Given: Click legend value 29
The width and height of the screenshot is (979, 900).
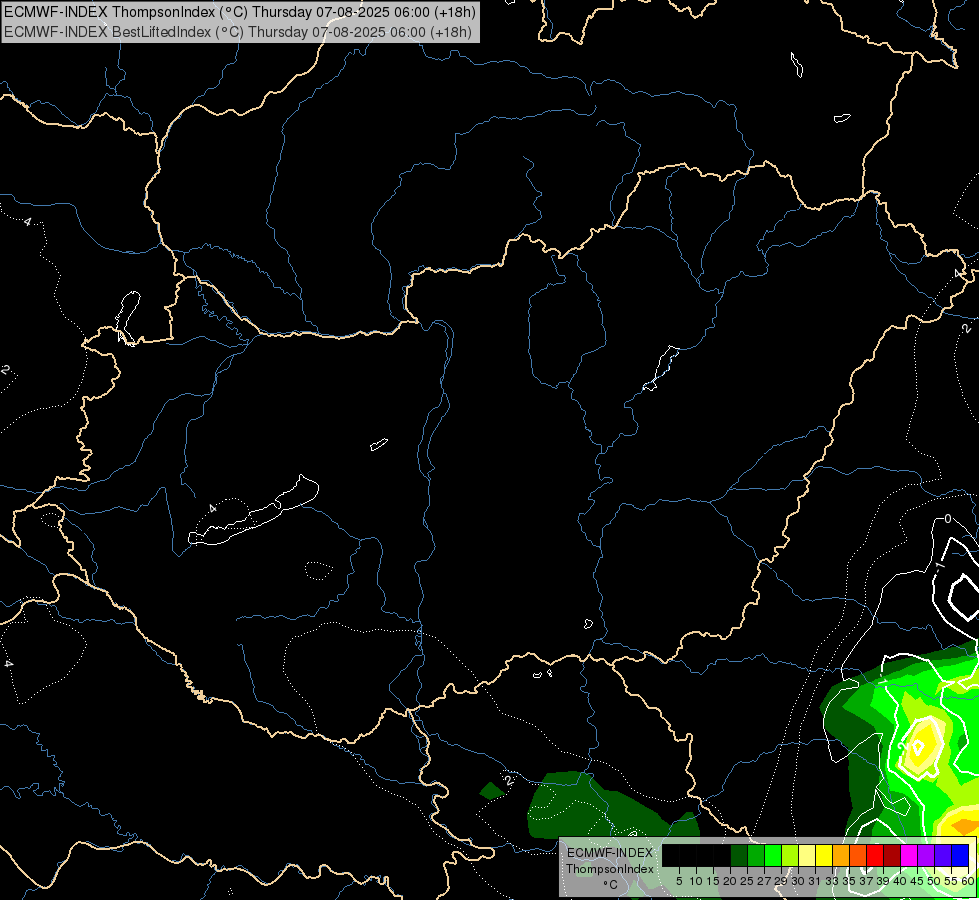Looking at the screenshot, I should tap(782, 881).
